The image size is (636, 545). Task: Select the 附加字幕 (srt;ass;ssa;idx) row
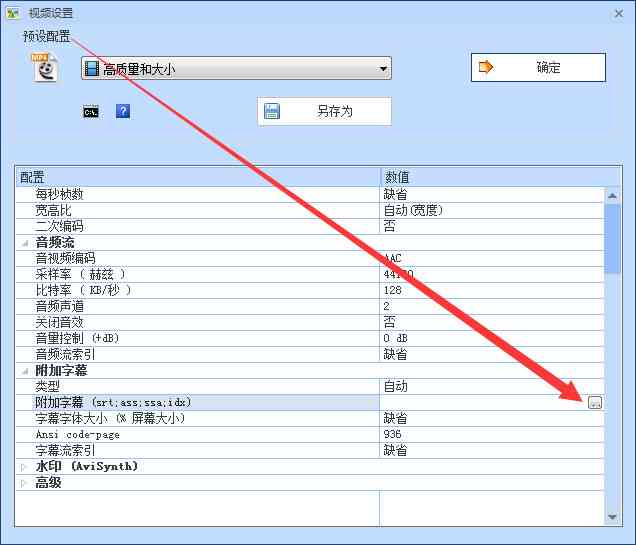click(x=310, y=403)
